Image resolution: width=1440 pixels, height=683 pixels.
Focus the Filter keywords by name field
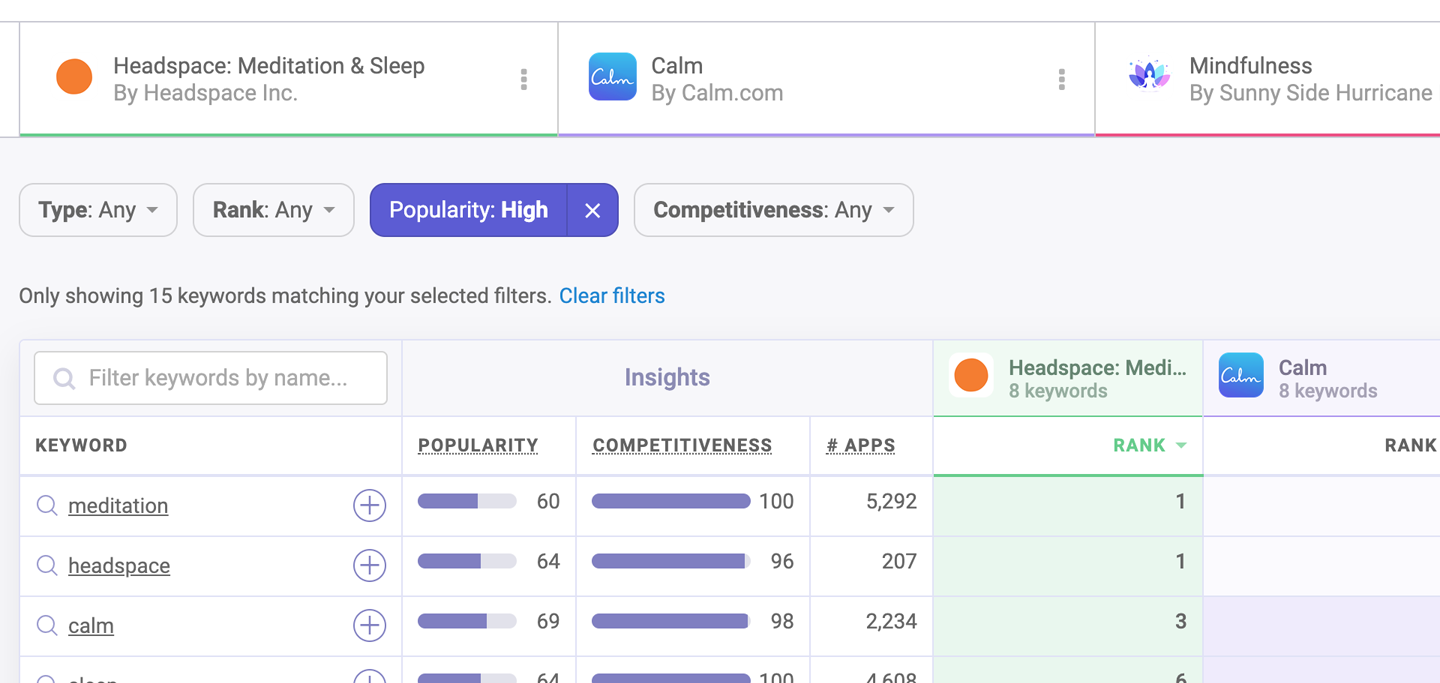click(x=211, y=378)
